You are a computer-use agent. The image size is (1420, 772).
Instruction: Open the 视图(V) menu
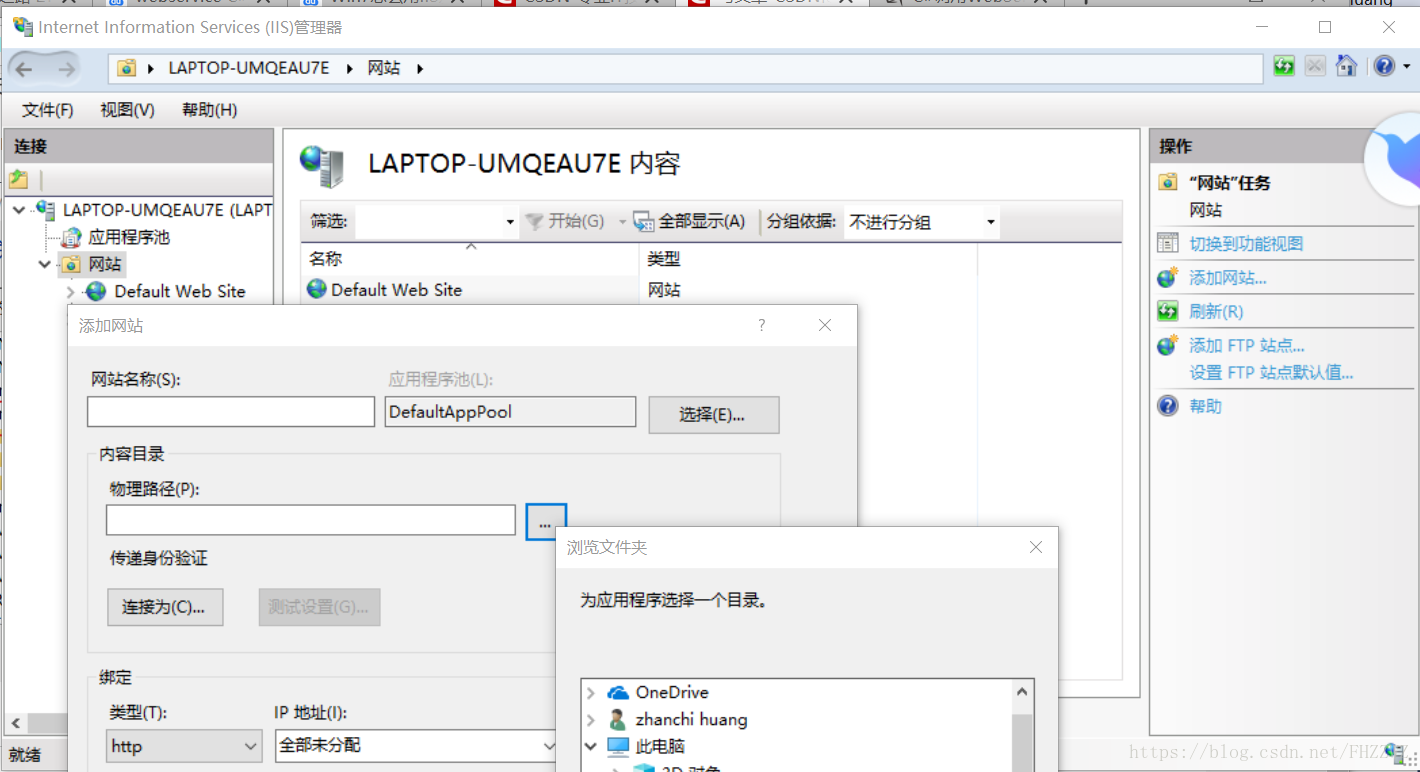(127, 110)
